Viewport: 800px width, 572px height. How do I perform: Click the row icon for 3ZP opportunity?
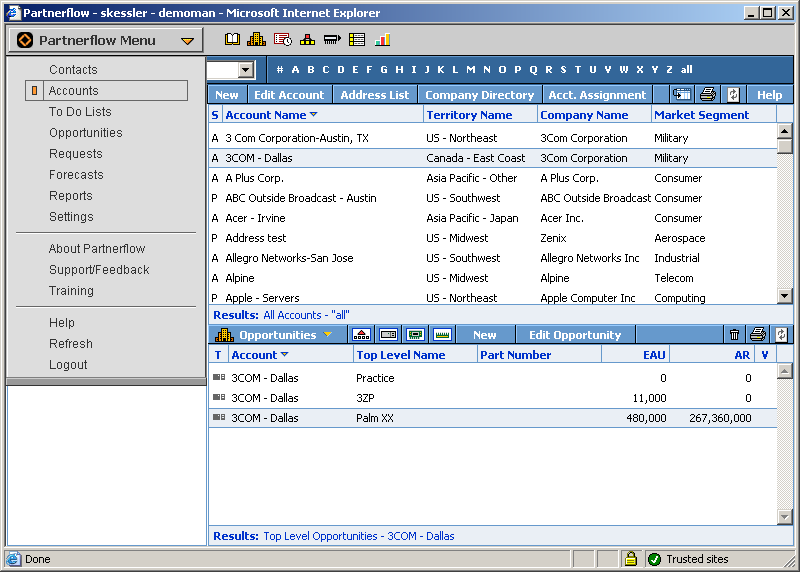pyautogui.click(x=219, y=397)
